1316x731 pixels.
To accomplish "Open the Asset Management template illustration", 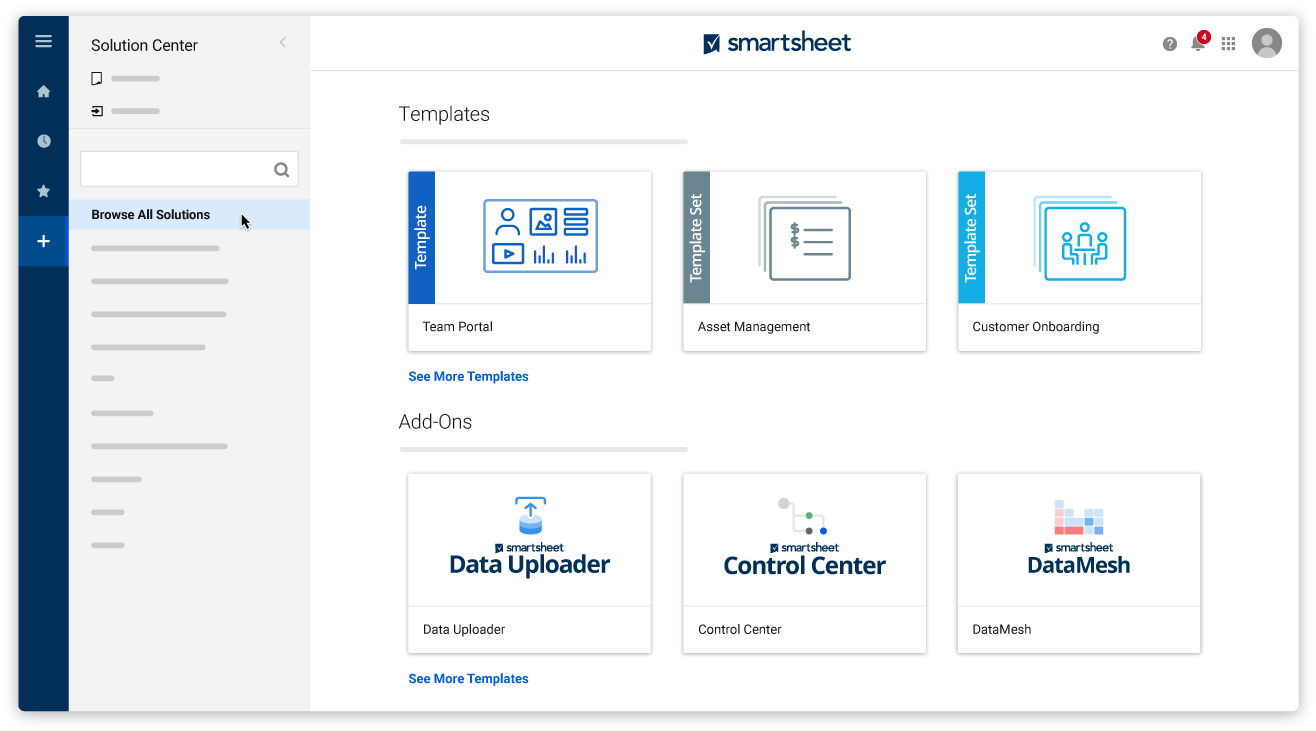I will (805, 238).
